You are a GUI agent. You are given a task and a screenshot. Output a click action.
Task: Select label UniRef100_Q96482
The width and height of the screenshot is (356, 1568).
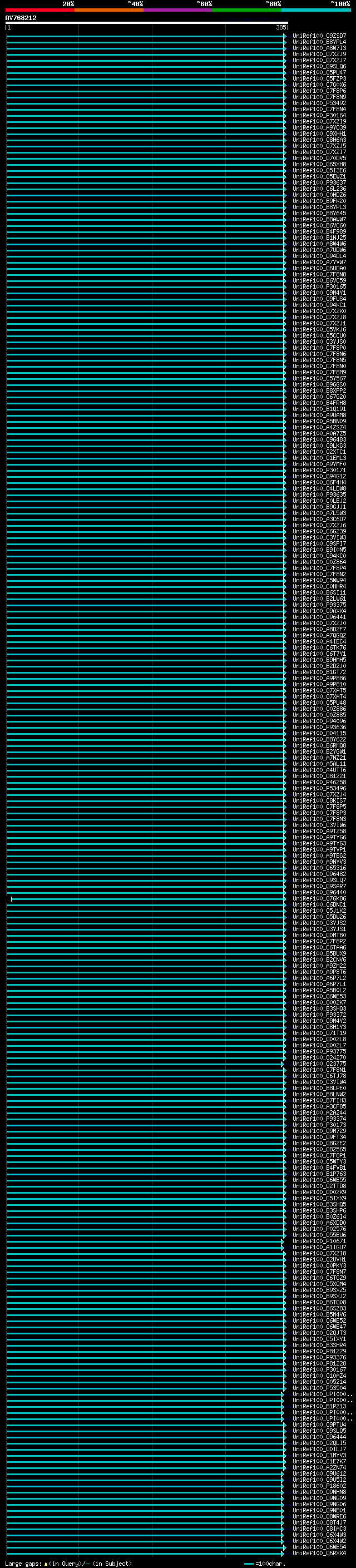pos(319,873)
